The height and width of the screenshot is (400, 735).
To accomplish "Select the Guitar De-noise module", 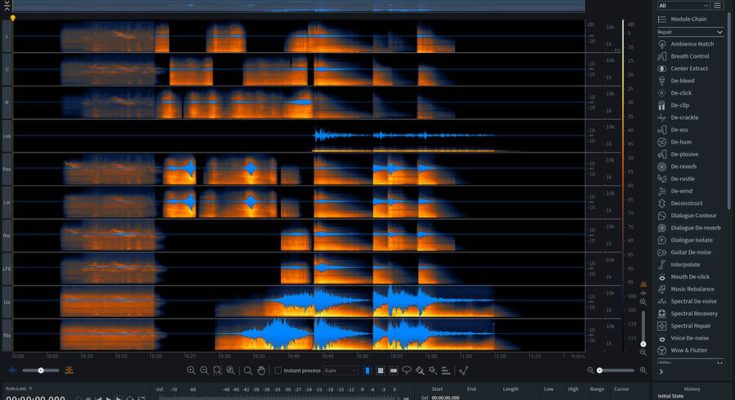I will click(x=692, y=252).
